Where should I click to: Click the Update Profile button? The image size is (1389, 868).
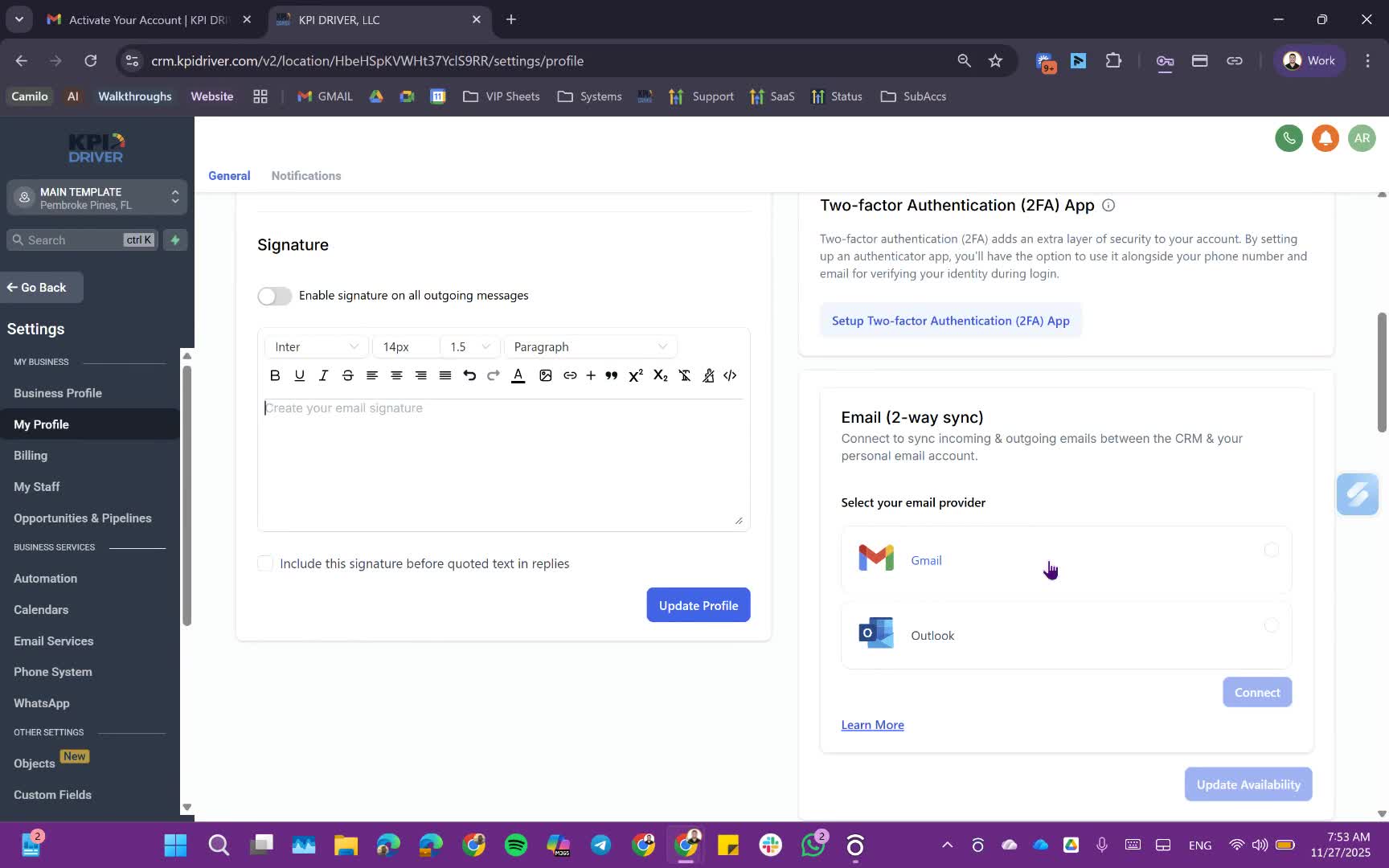click(x=699, y=605)
